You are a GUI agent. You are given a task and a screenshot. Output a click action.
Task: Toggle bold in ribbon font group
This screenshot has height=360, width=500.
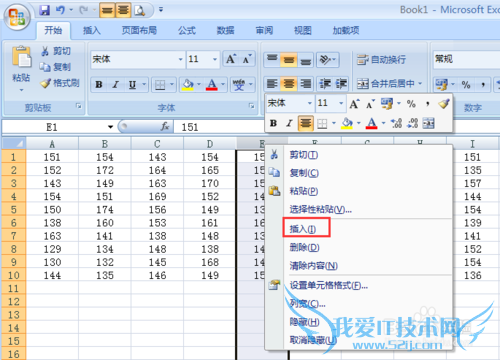click(x=99, y=85)
